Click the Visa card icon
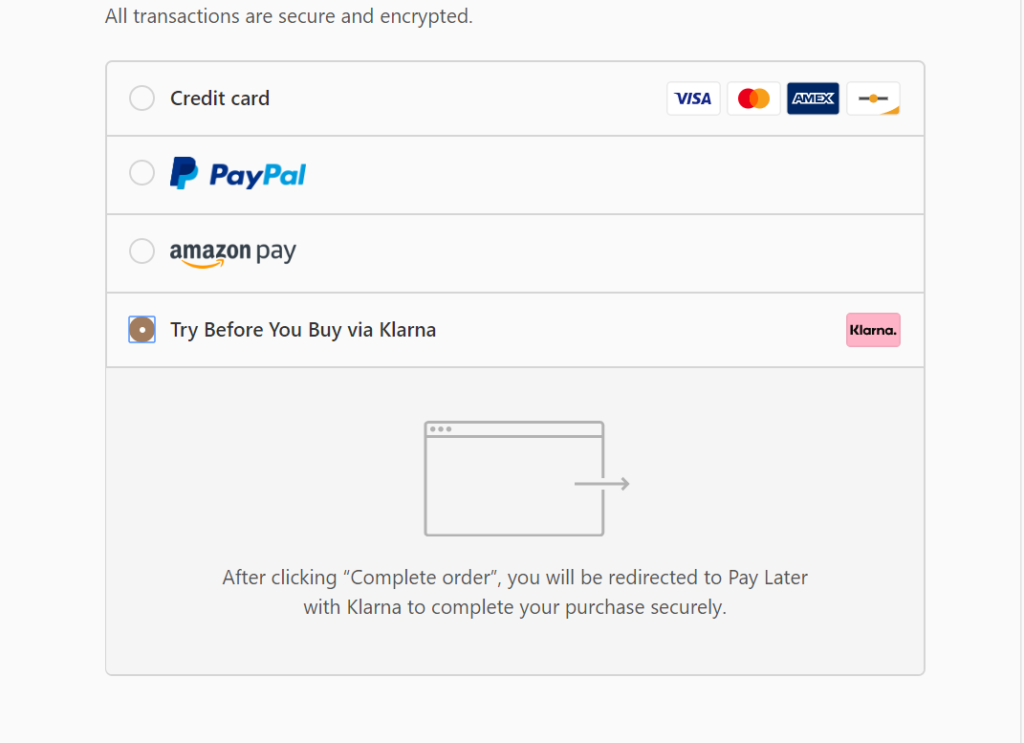 (x=693, y=99)
